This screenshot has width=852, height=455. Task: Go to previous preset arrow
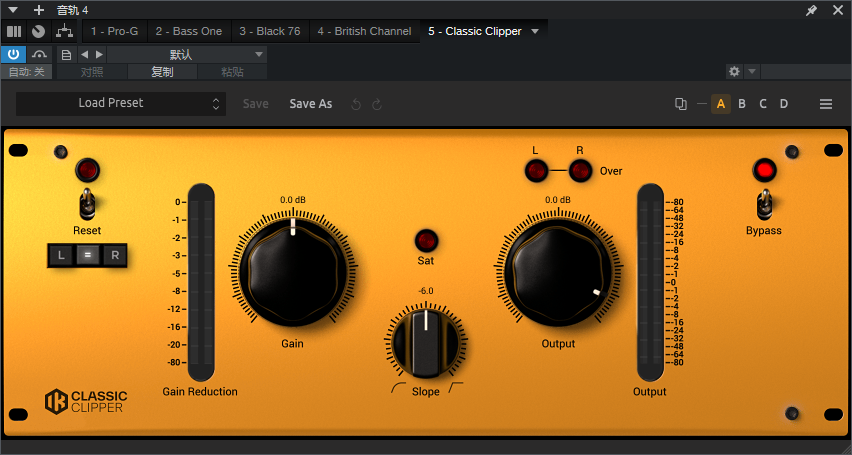coord(84,54)
